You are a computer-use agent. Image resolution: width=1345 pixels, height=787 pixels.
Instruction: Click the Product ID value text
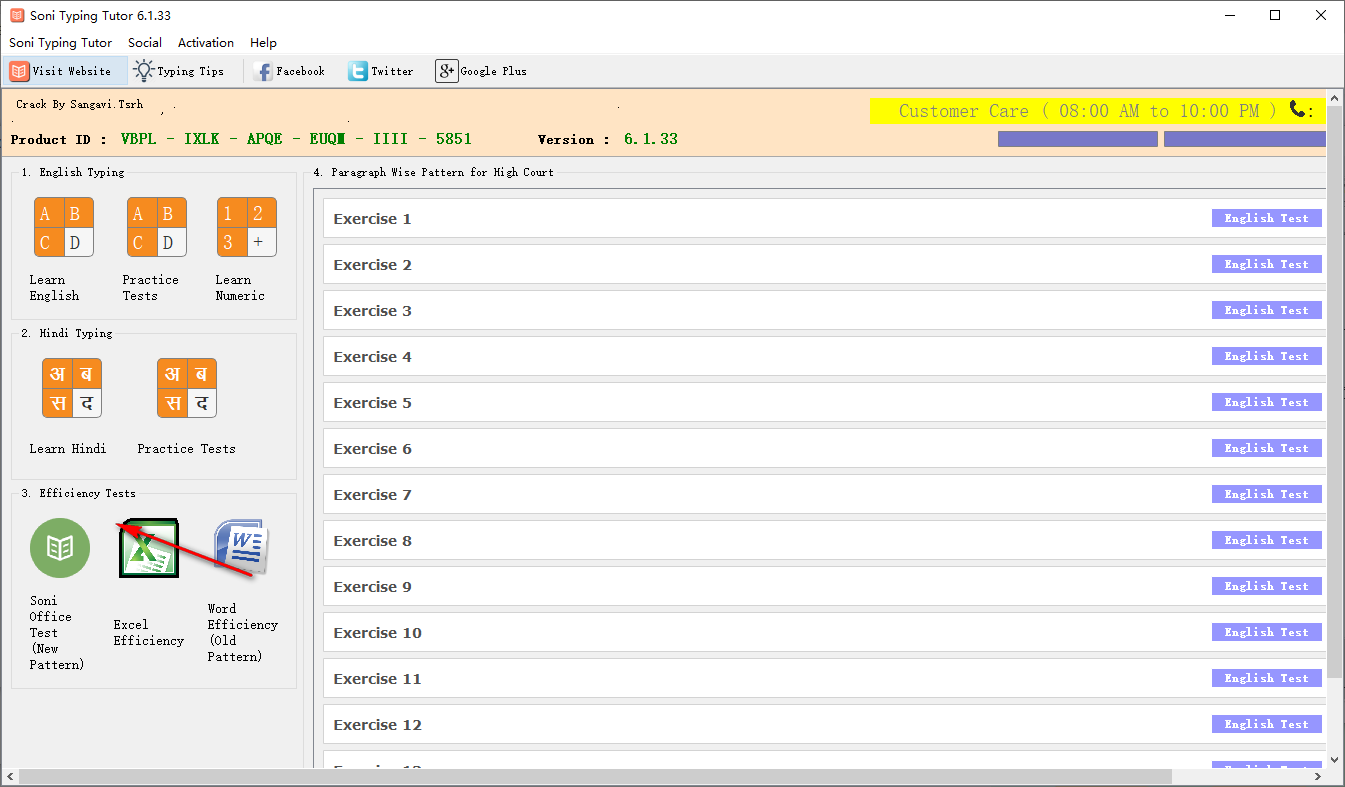pos(296,139)
